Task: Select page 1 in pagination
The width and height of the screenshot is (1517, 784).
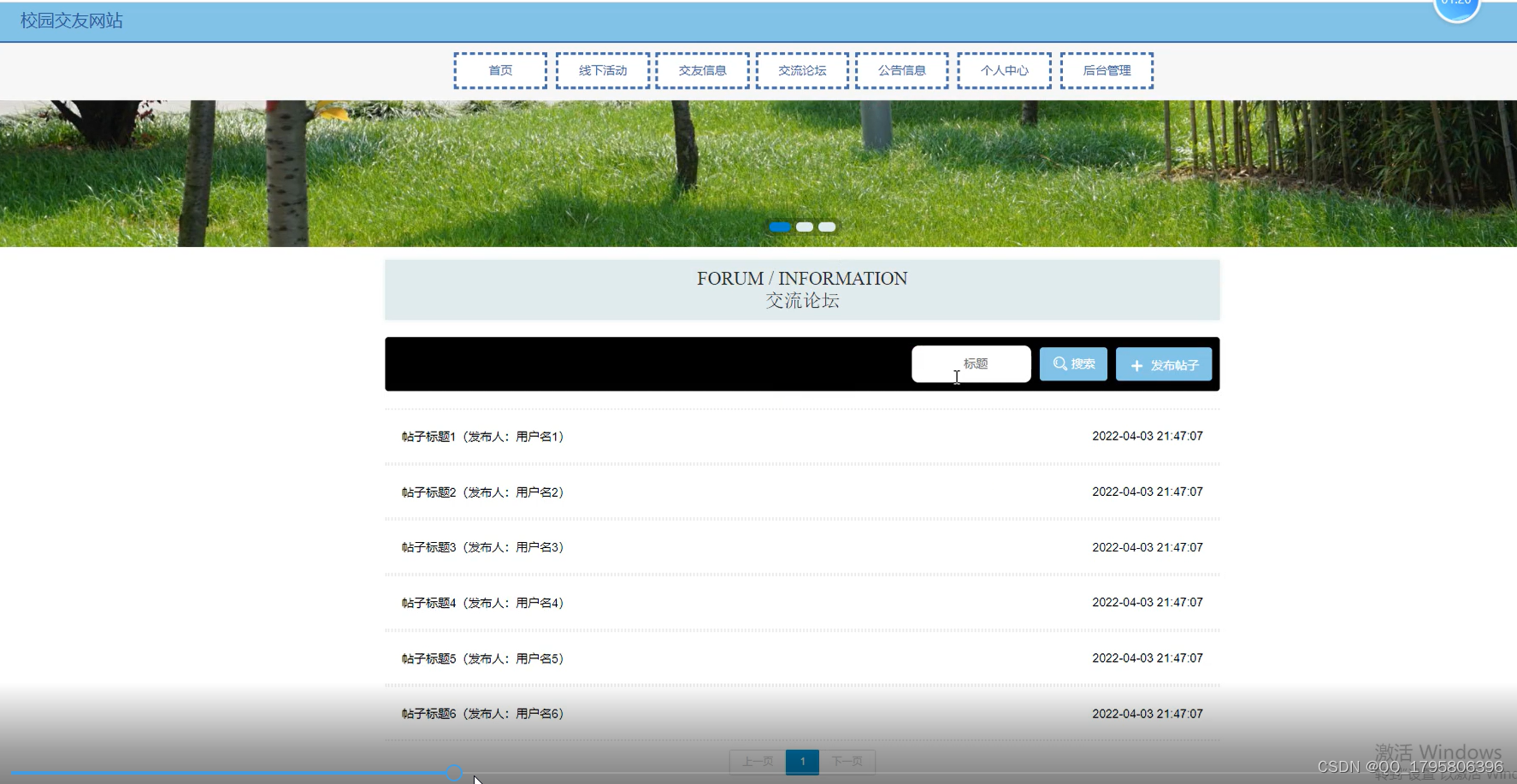Action: [x=802, y=761]
